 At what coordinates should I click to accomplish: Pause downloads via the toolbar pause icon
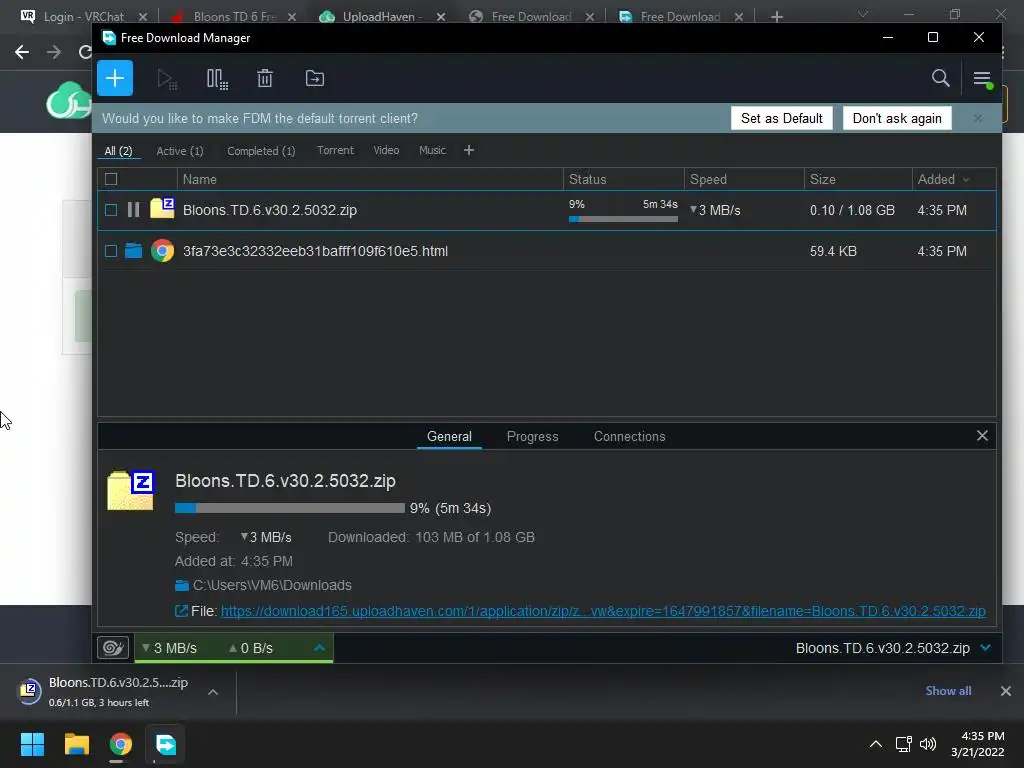click(x=217, y=79)
